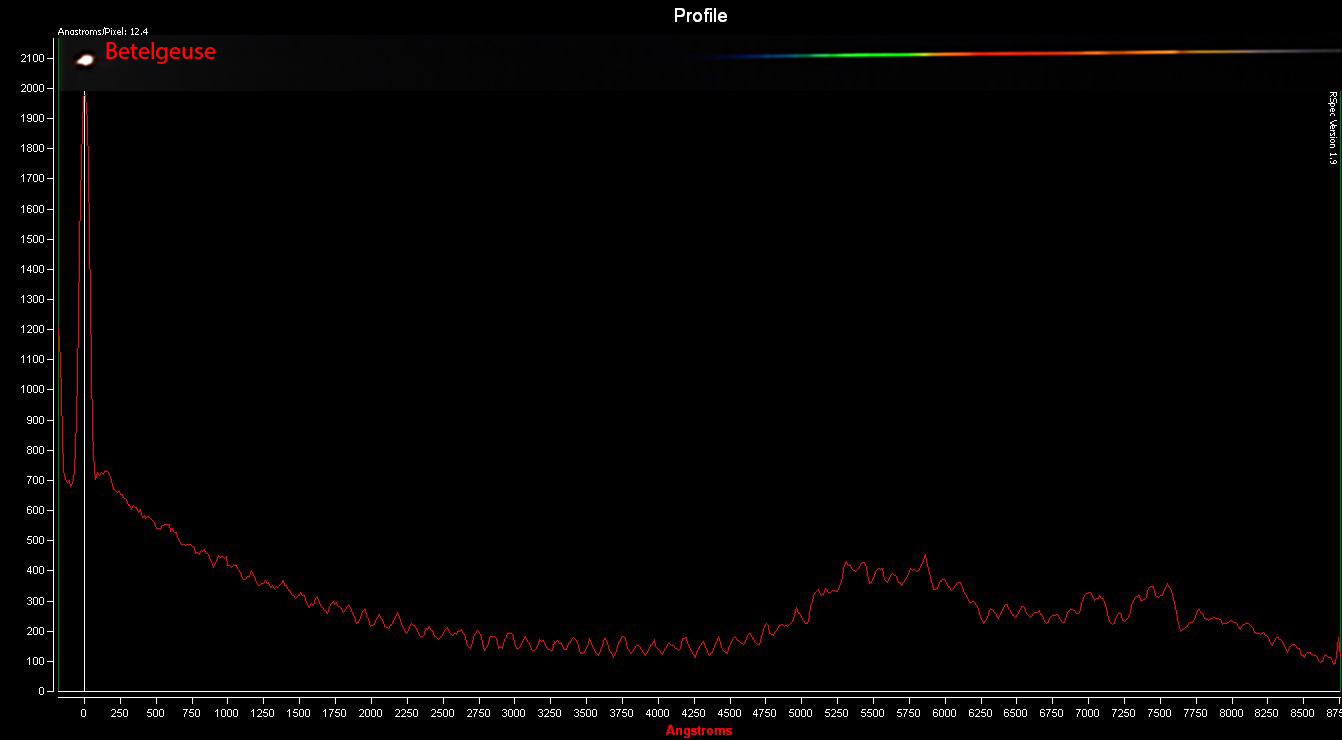Click the 4750 tick label on x-axis
The width and height of the screenshot is (1342, 740).
[x=766, y=714]
